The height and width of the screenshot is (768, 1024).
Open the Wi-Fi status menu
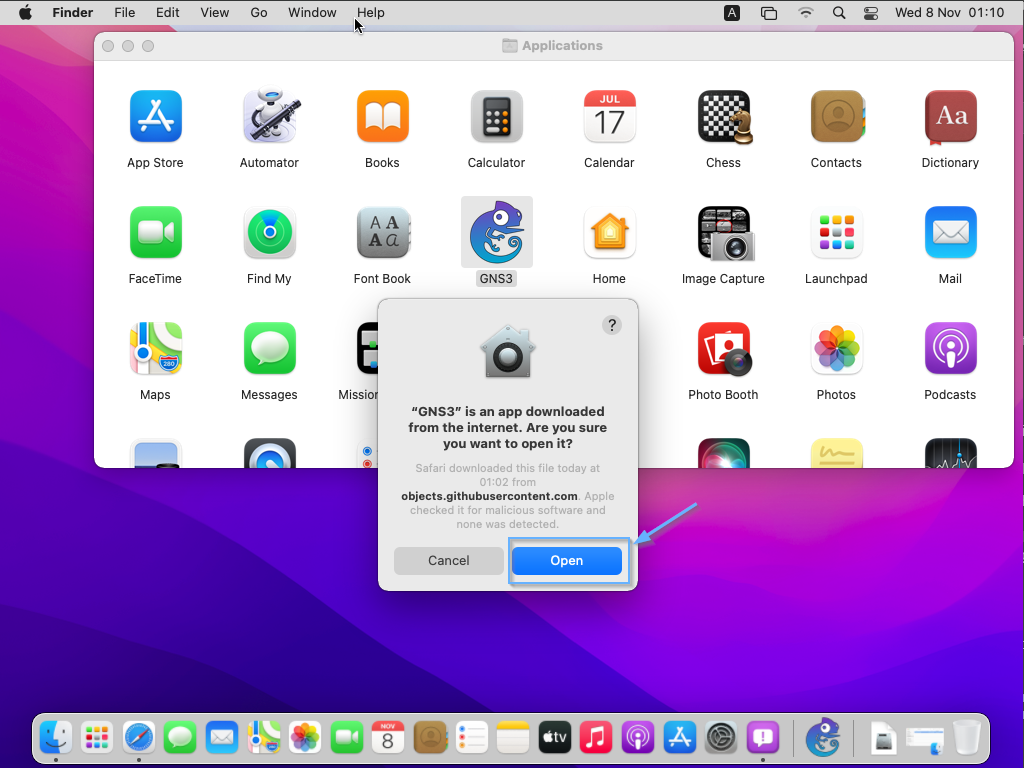(x=806, y=13)
